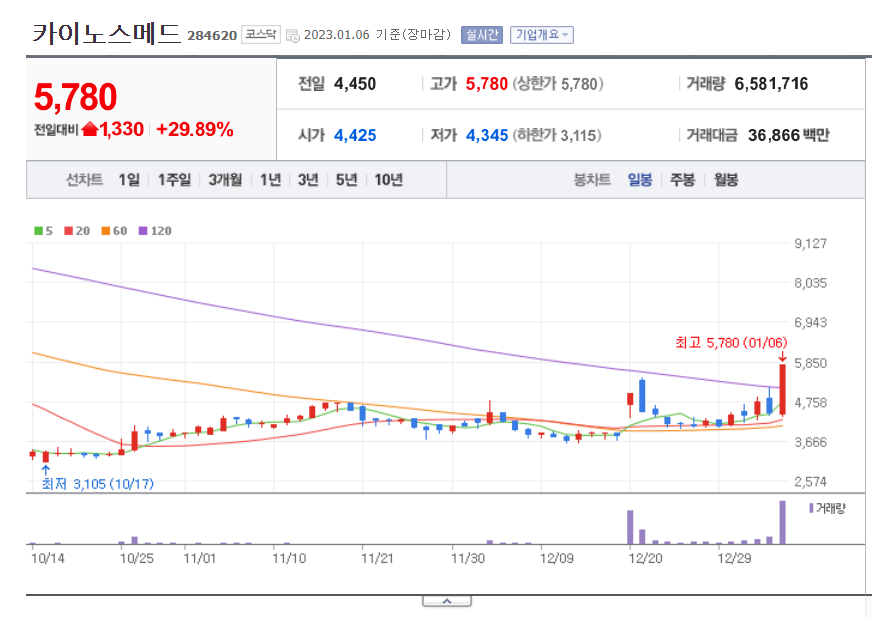Screen dimensions: 872x619
Task: Switch to 월봉 monthly candle chart
Action: pos(726,180)
